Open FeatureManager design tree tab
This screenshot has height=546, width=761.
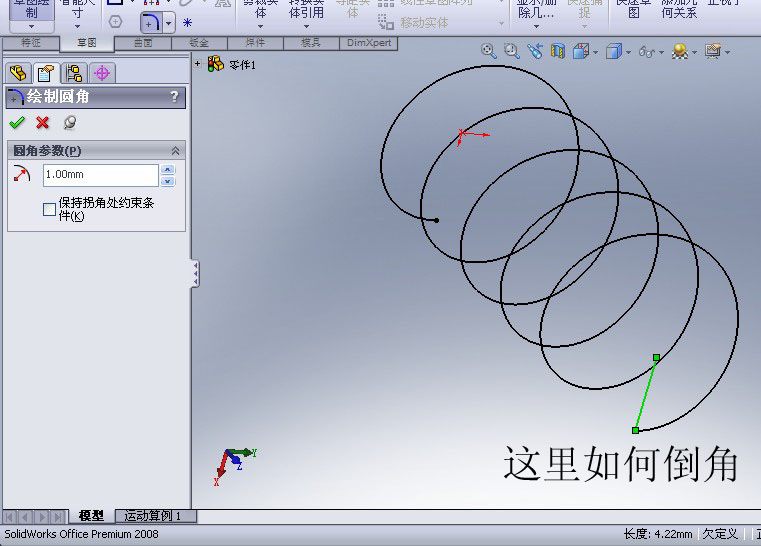[18, 73]
